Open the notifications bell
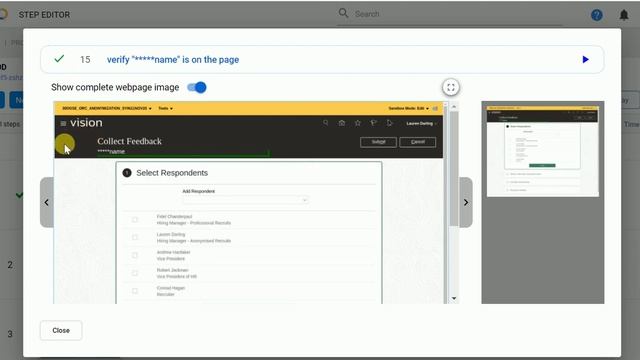This screenshot has width=640, height=360. (624, 15)
